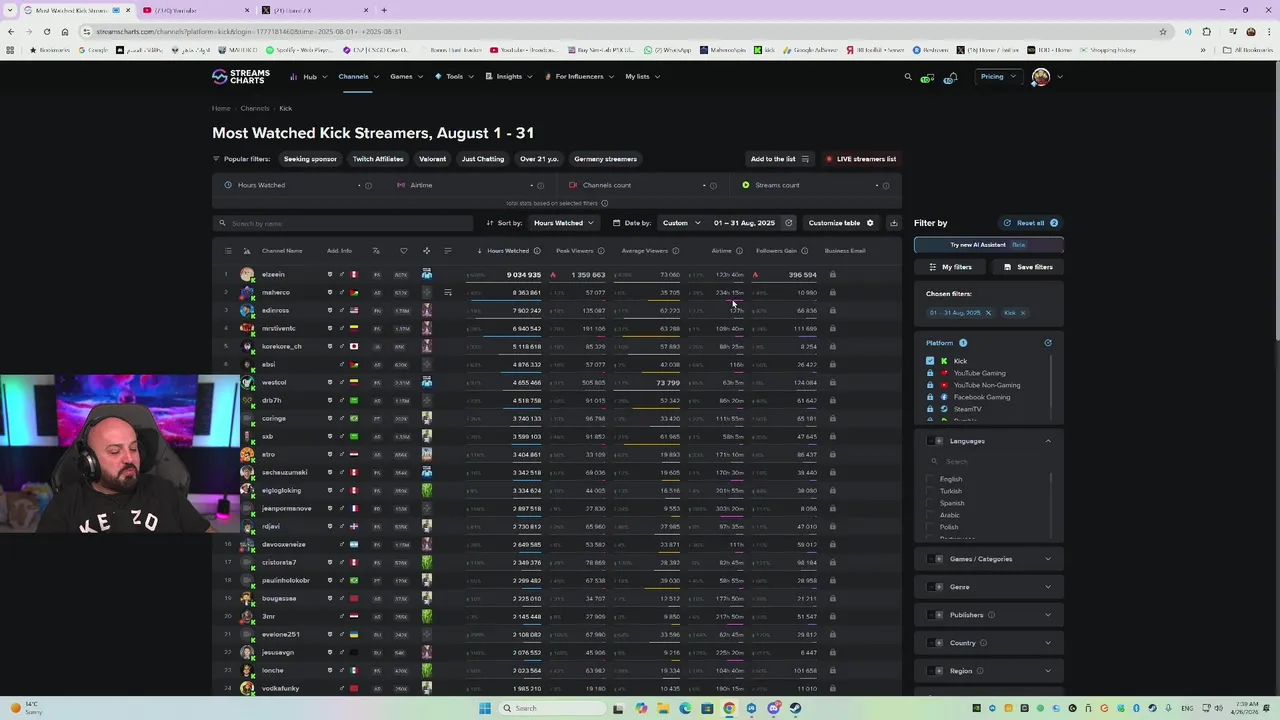Tick the Arabic language checkbox
Viewport: 1280px width, 720px height.
pos(931,515)
